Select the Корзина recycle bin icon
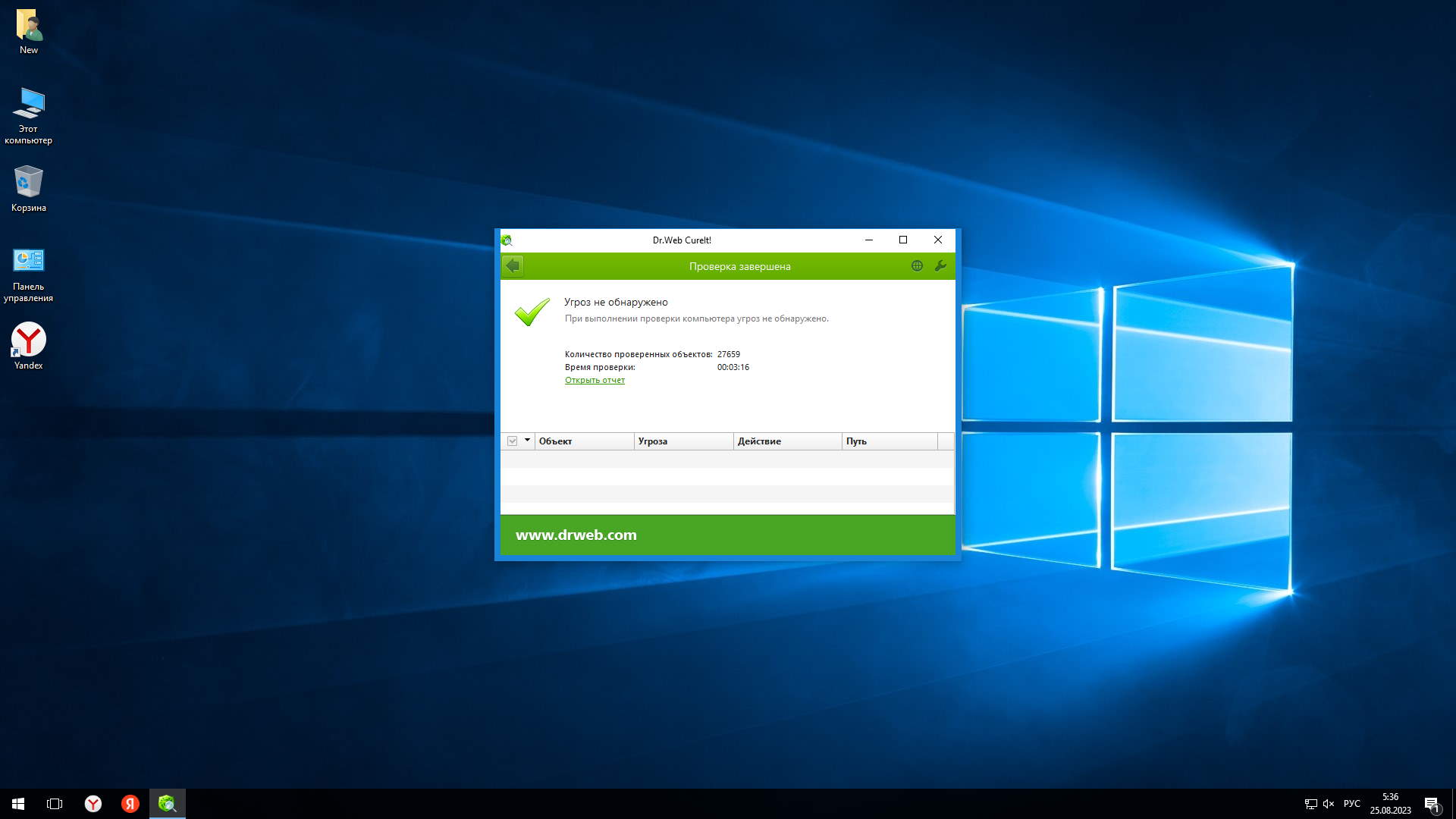Image resolution: width=1456 pixels, height=819 pixels. coord(29,189)
